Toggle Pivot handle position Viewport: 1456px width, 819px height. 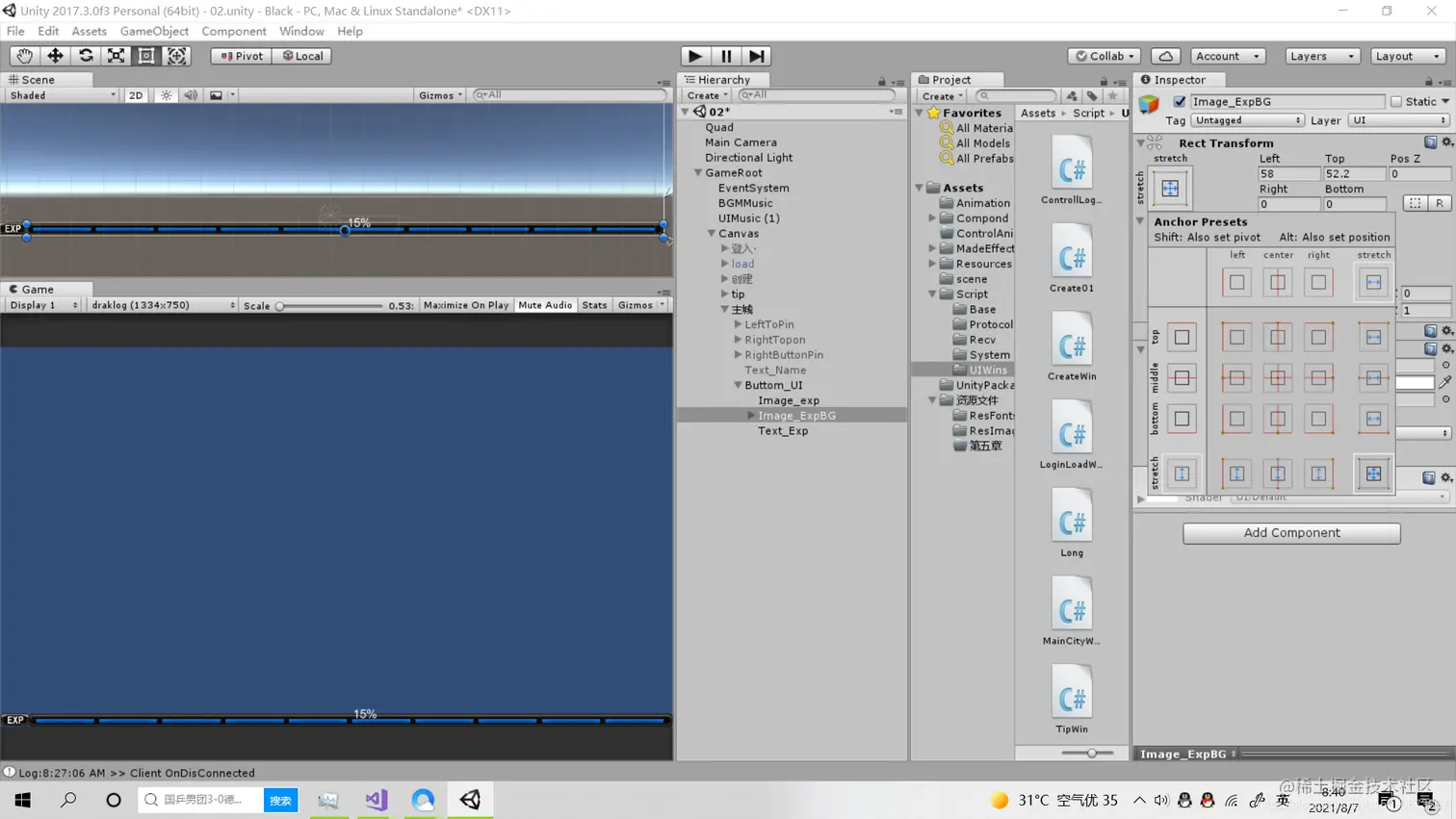[241, 56]
